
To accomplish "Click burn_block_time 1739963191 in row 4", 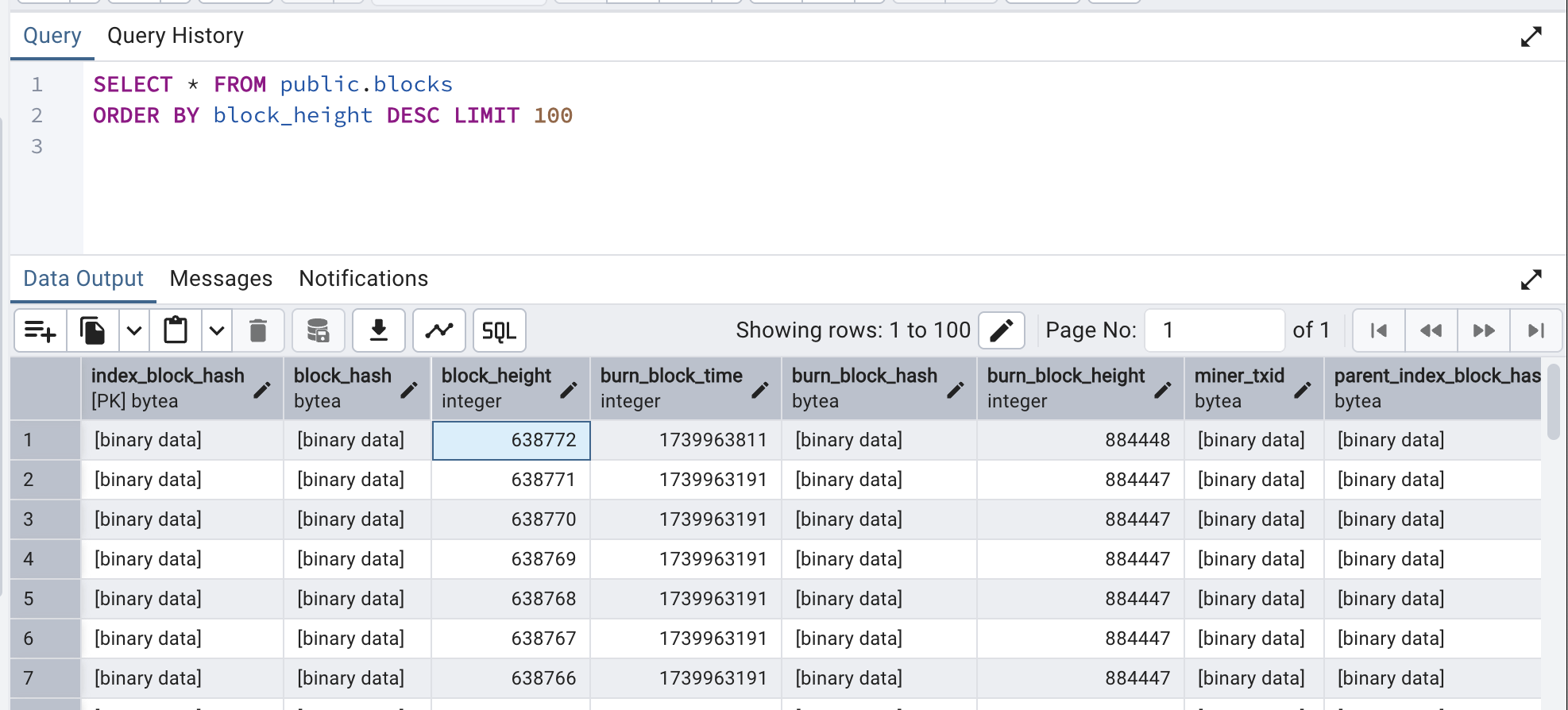I will pos(686,559).
